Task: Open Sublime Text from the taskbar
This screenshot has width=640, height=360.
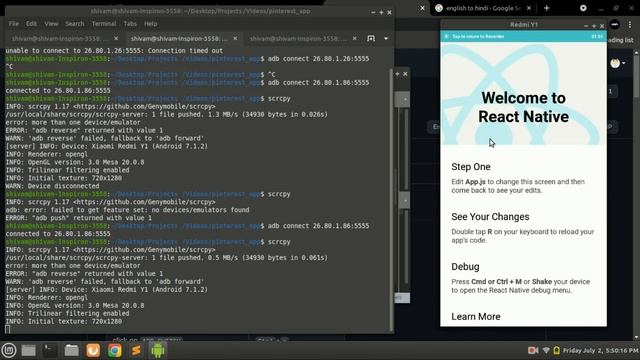Action: point(136,350)
